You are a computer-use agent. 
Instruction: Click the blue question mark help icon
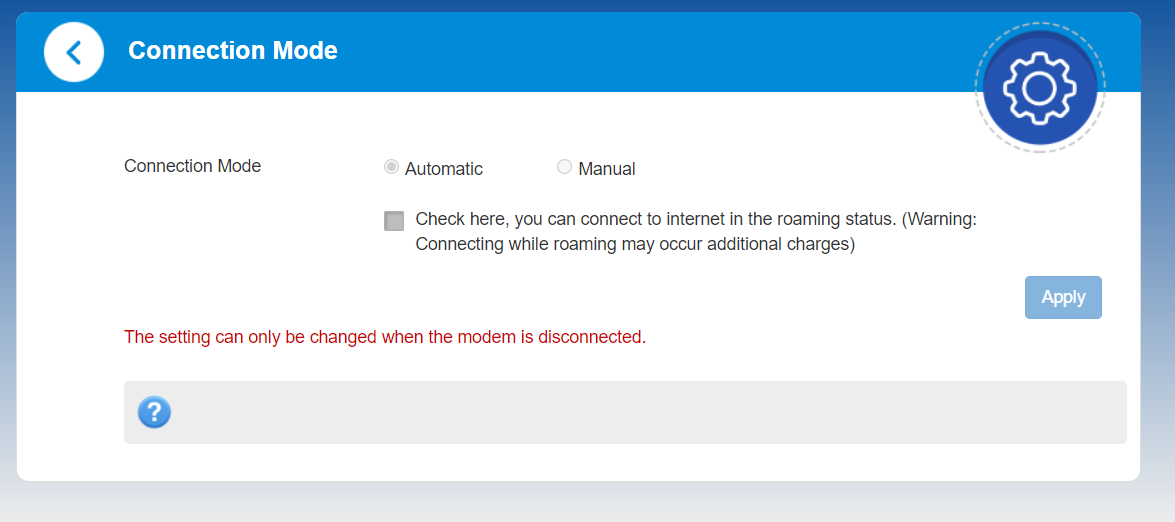tap(154, 412)
